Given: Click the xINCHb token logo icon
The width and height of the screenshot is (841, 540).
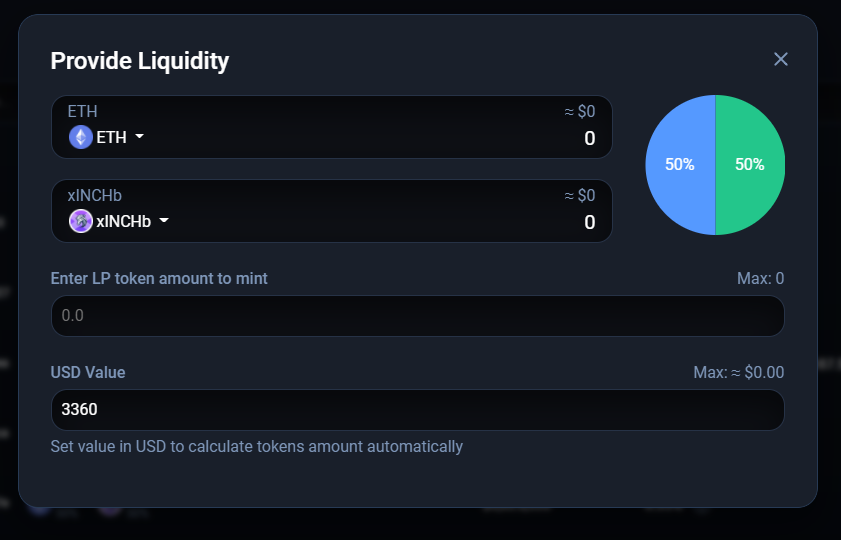Looking at the screenshot, I should click(x=80, y=221).
